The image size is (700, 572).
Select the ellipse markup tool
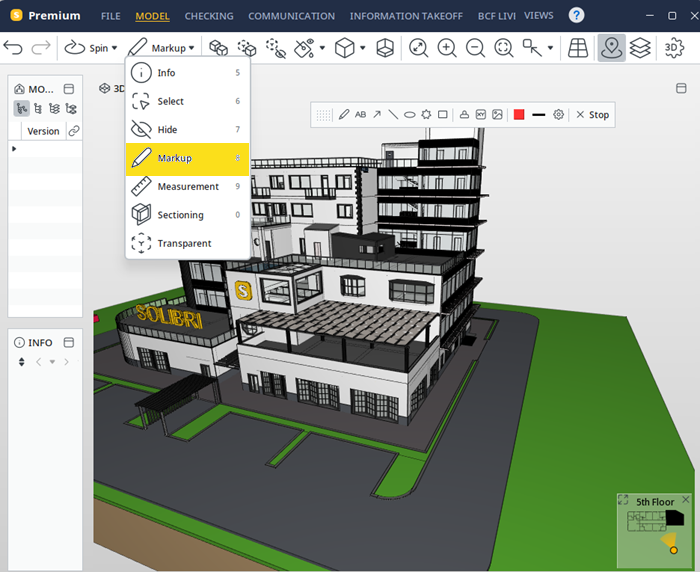pos(409,115)
